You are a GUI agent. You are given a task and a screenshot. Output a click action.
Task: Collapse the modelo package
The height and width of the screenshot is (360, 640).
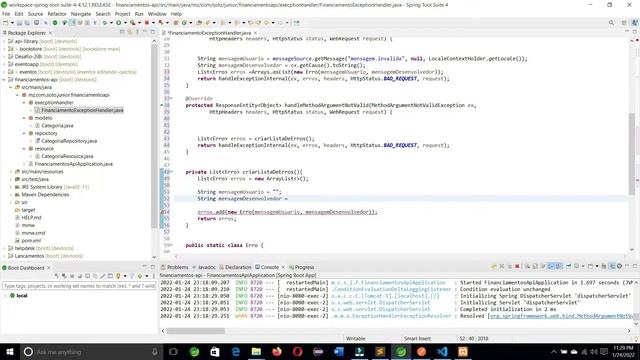click(24, 118)
